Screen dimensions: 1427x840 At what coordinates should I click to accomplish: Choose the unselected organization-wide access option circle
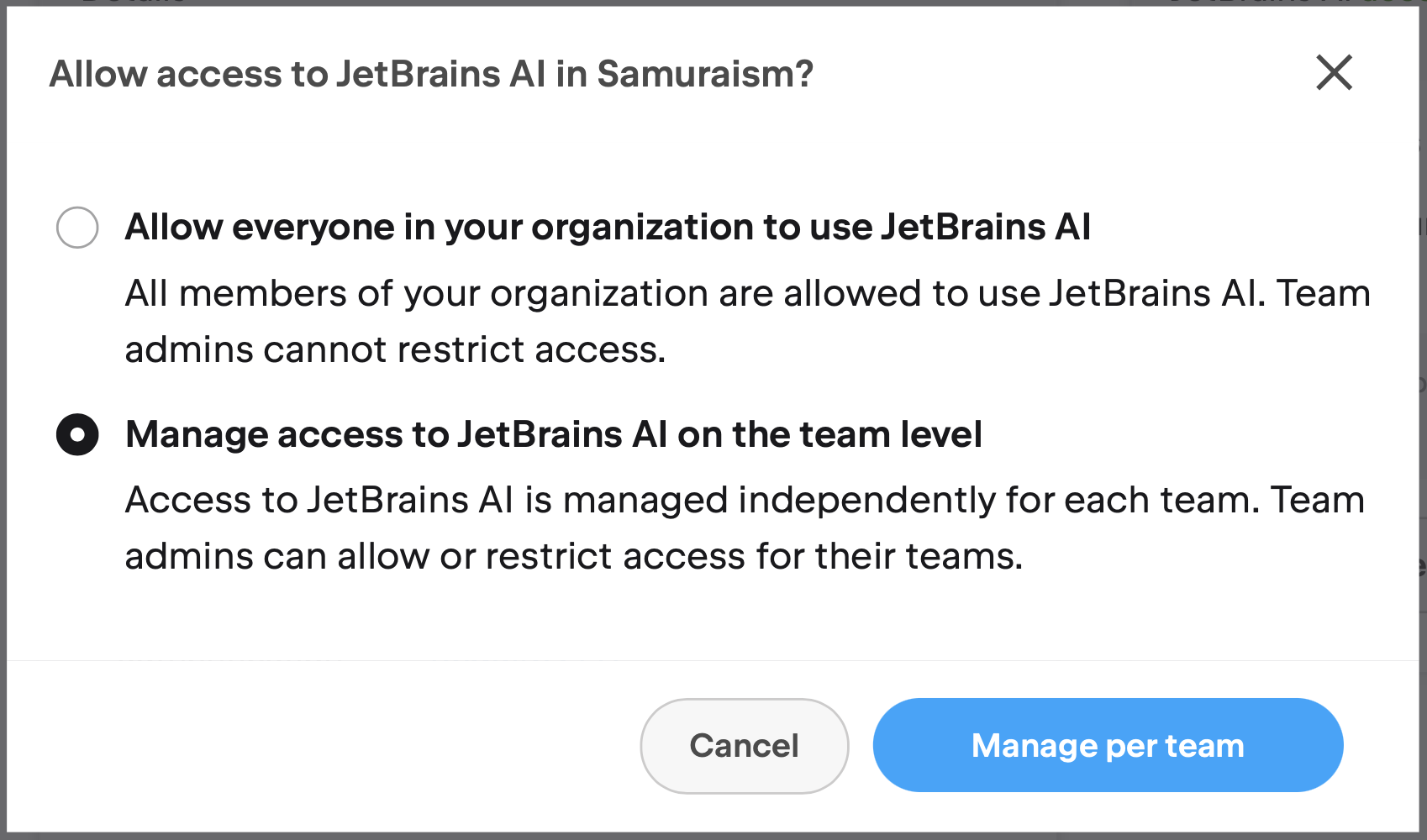pyautogui.click(x=77, y=227)
